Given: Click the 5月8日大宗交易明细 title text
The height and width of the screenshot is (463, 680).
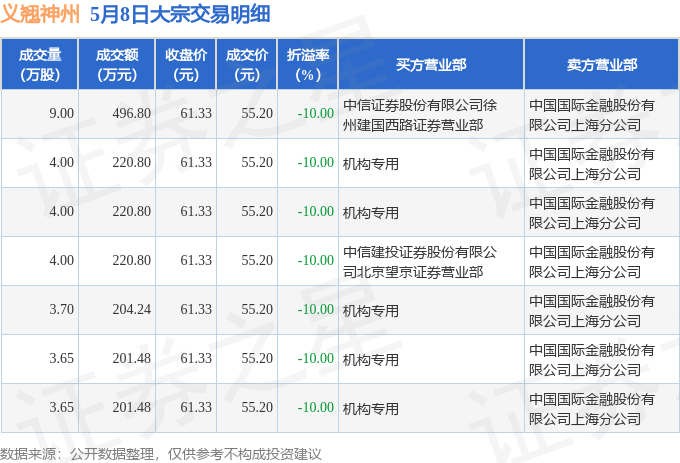Looking at the screenshot, I should pyautogui.click(x=180, y=14).
